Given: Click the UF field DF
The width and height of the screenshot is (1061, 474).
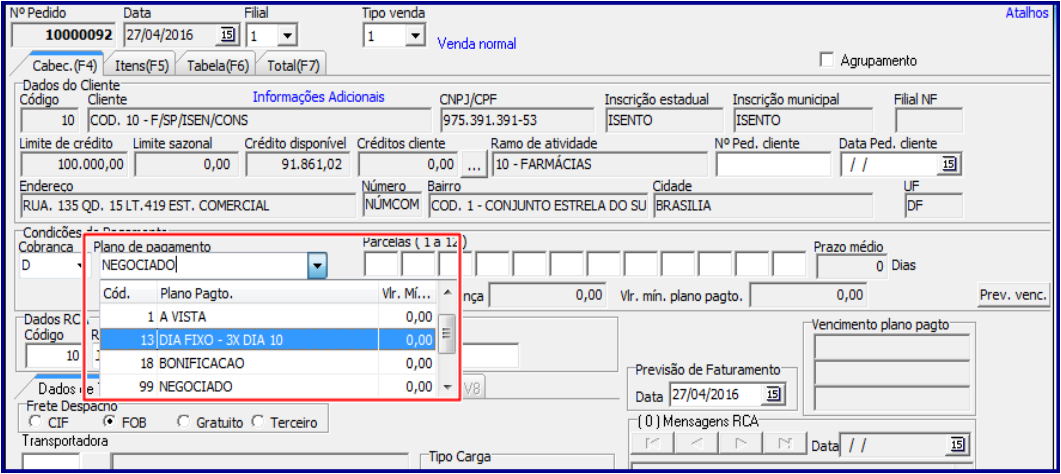Looking at the screenshot, I should (x=933, y=206).
